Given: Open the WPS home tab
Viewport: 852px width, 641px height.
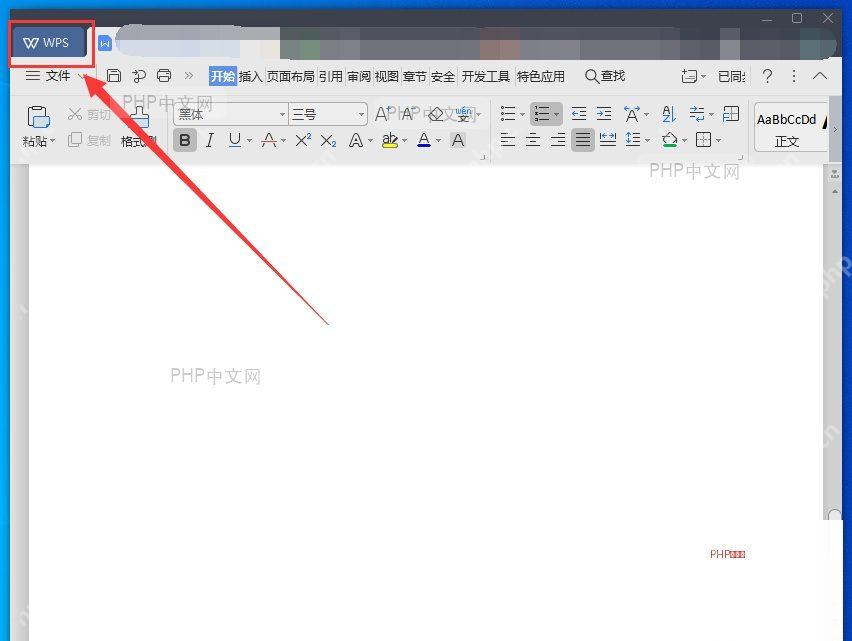Looking at the screenshot, I should coord(49,42).
